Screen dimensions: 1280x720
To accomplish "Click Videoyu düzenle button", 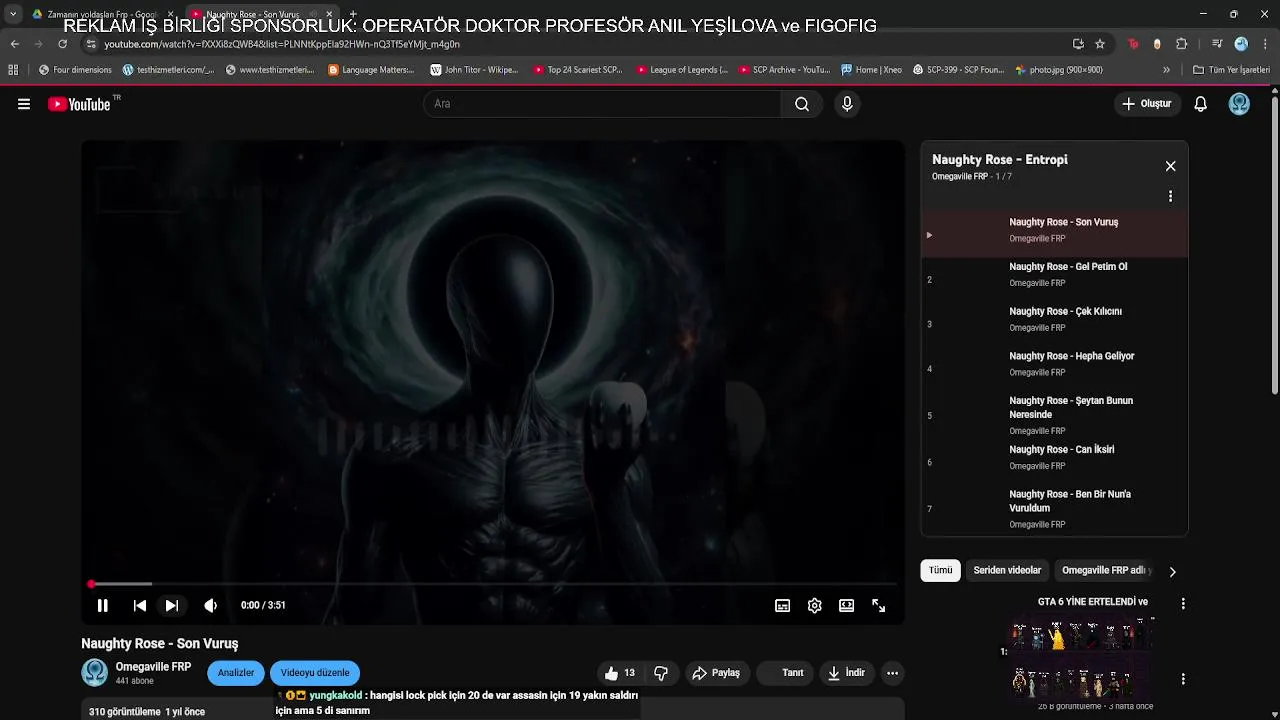I will pos(315,673).
